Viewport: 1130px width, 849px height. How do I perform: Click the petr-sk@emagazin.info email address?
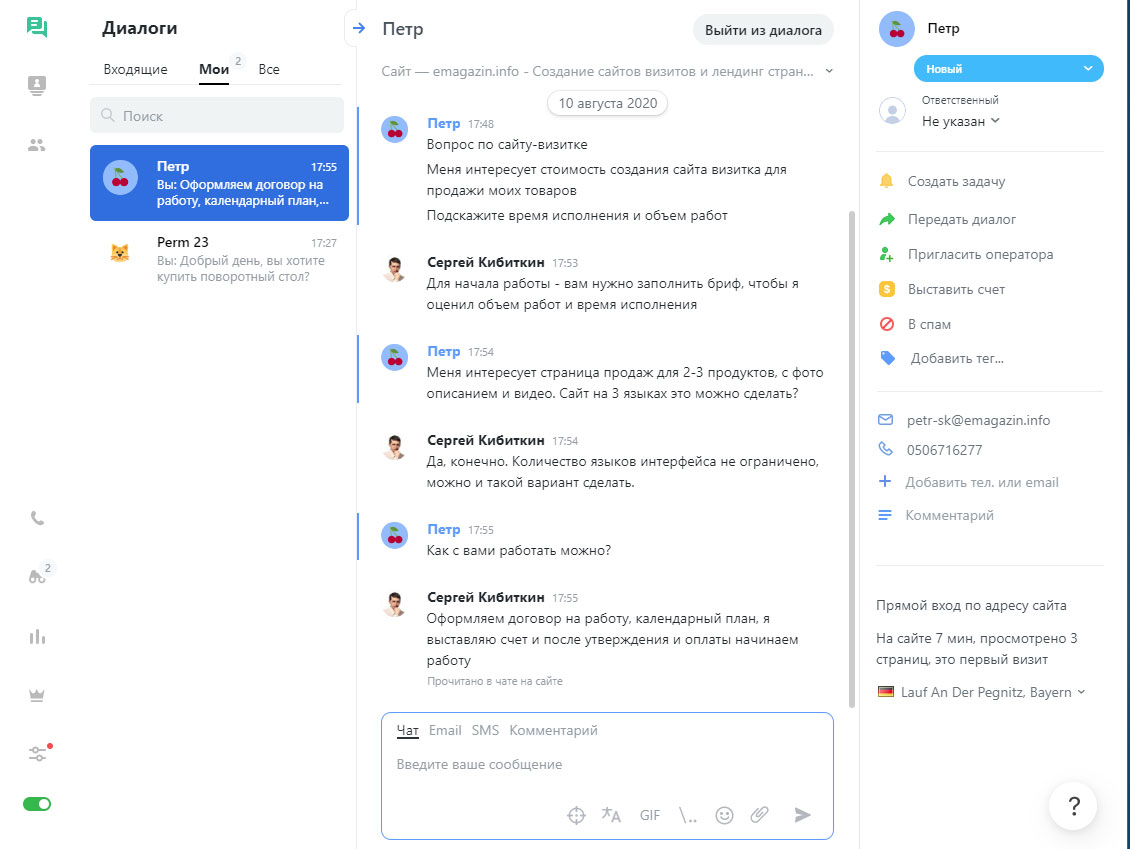(x=978, y=420)
